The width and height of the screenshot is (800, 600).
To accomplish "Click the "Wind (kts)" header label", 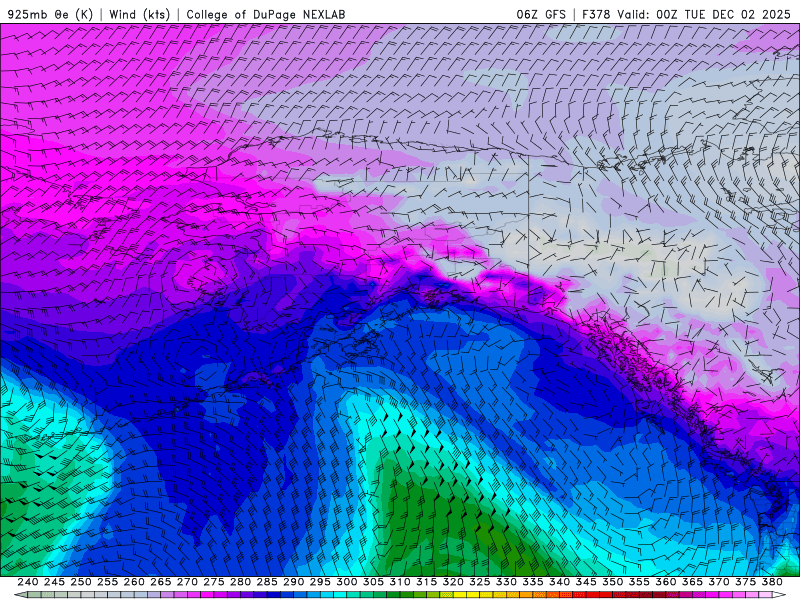I will pyautogui.click(x=140, y=14).
